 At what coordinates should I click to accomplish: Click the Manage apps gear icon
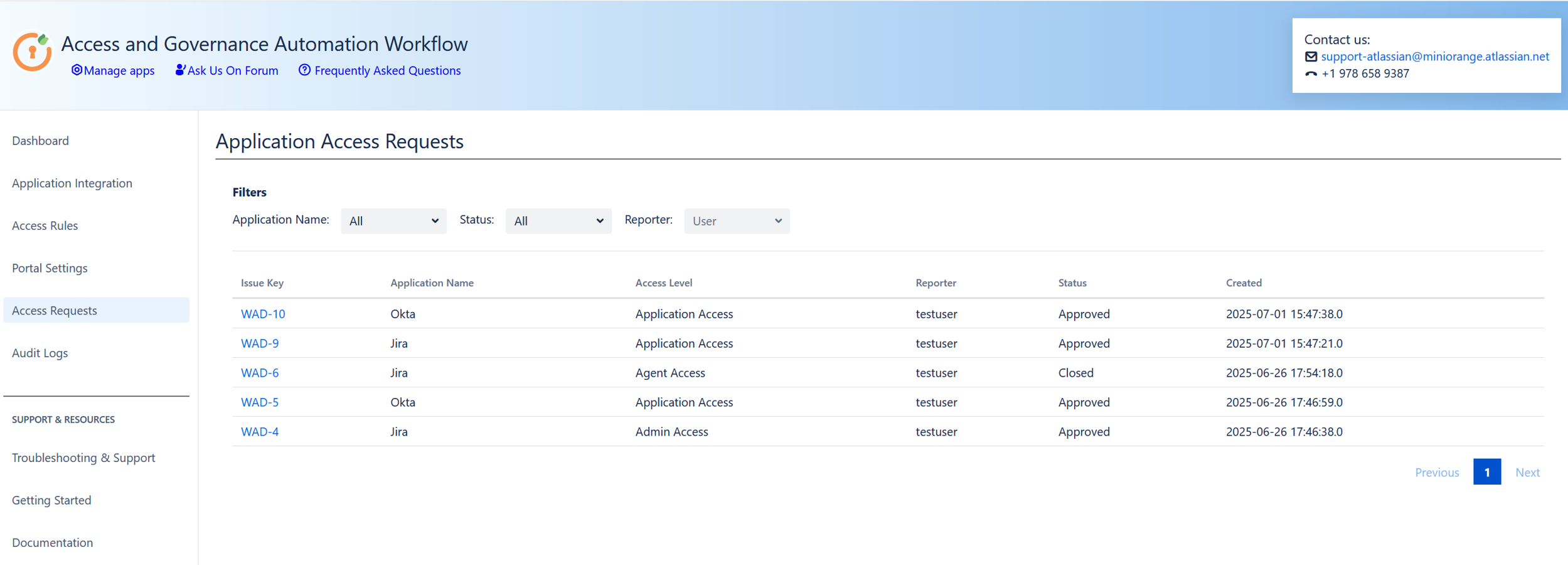77,70
